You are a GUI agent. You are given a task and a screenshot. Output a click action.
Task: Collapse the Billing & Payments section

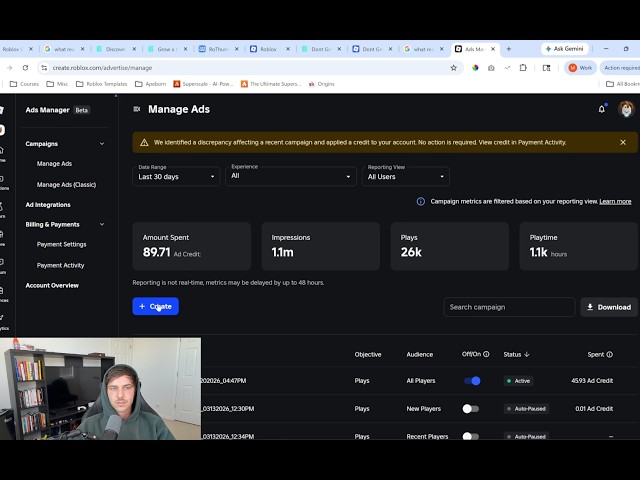pos(102,224)
